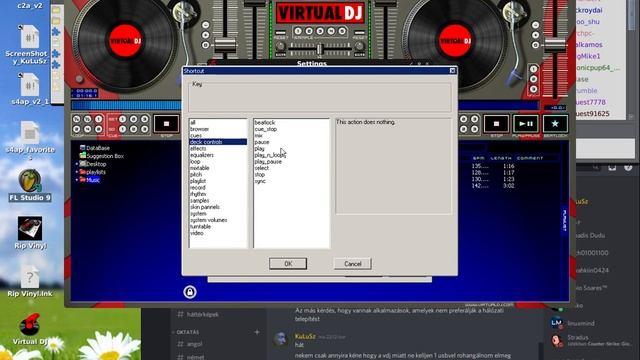Click the left deck waveform progress bar
Screen dimensions: 640x360
pyautogui.click(x=127, y=105)
